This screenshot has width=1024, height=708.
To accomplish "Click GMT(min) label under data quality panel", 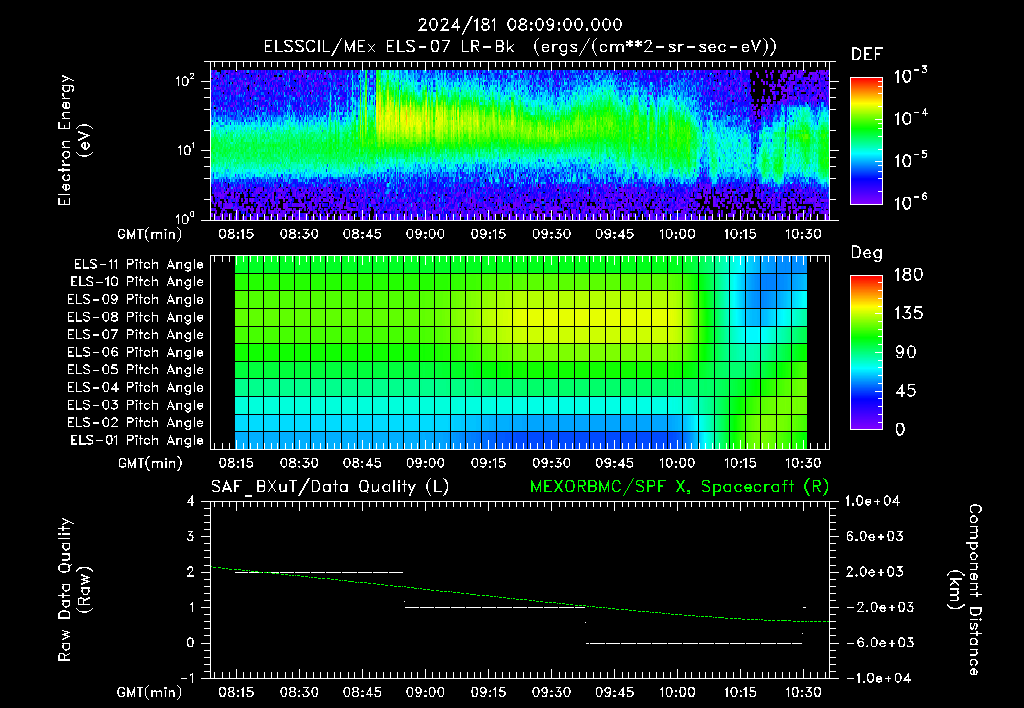I will [149, 692].
